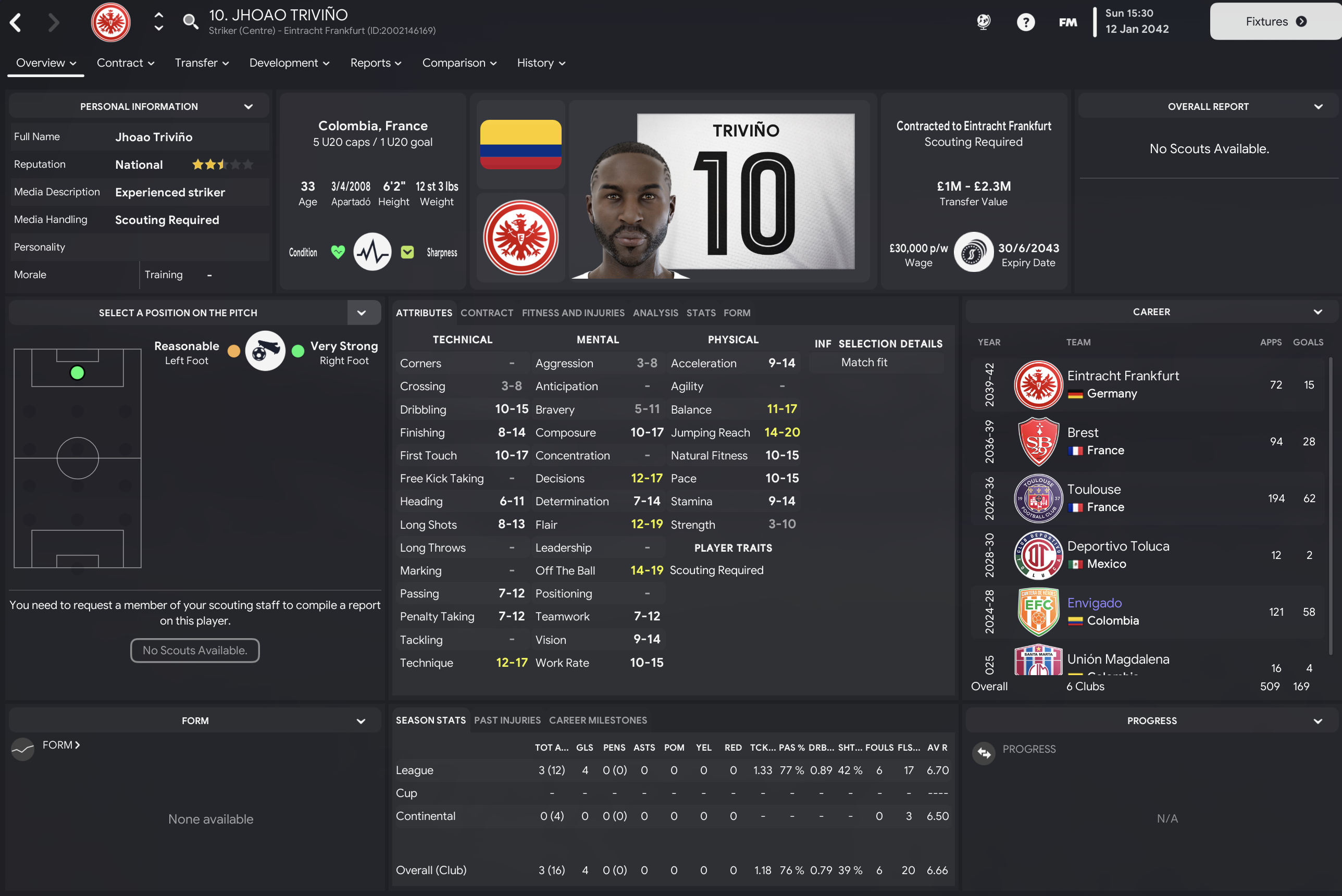
Task: Toggle the green sharpness check indicator
Action: pos(407,252)
